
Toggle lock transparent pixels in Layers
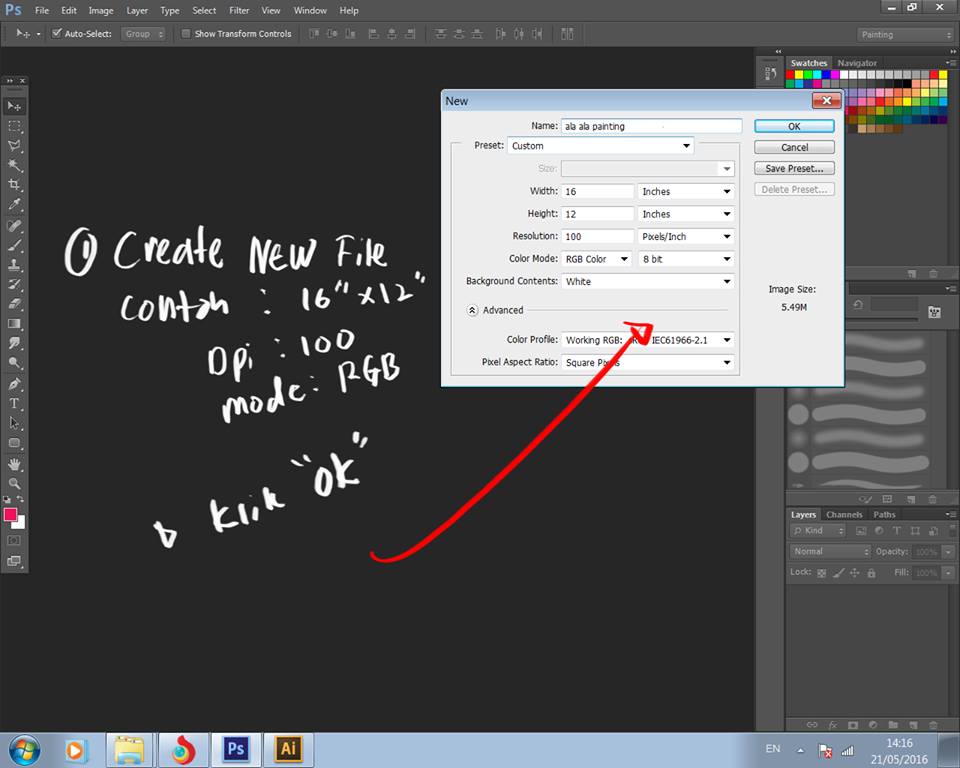point(821,573)
